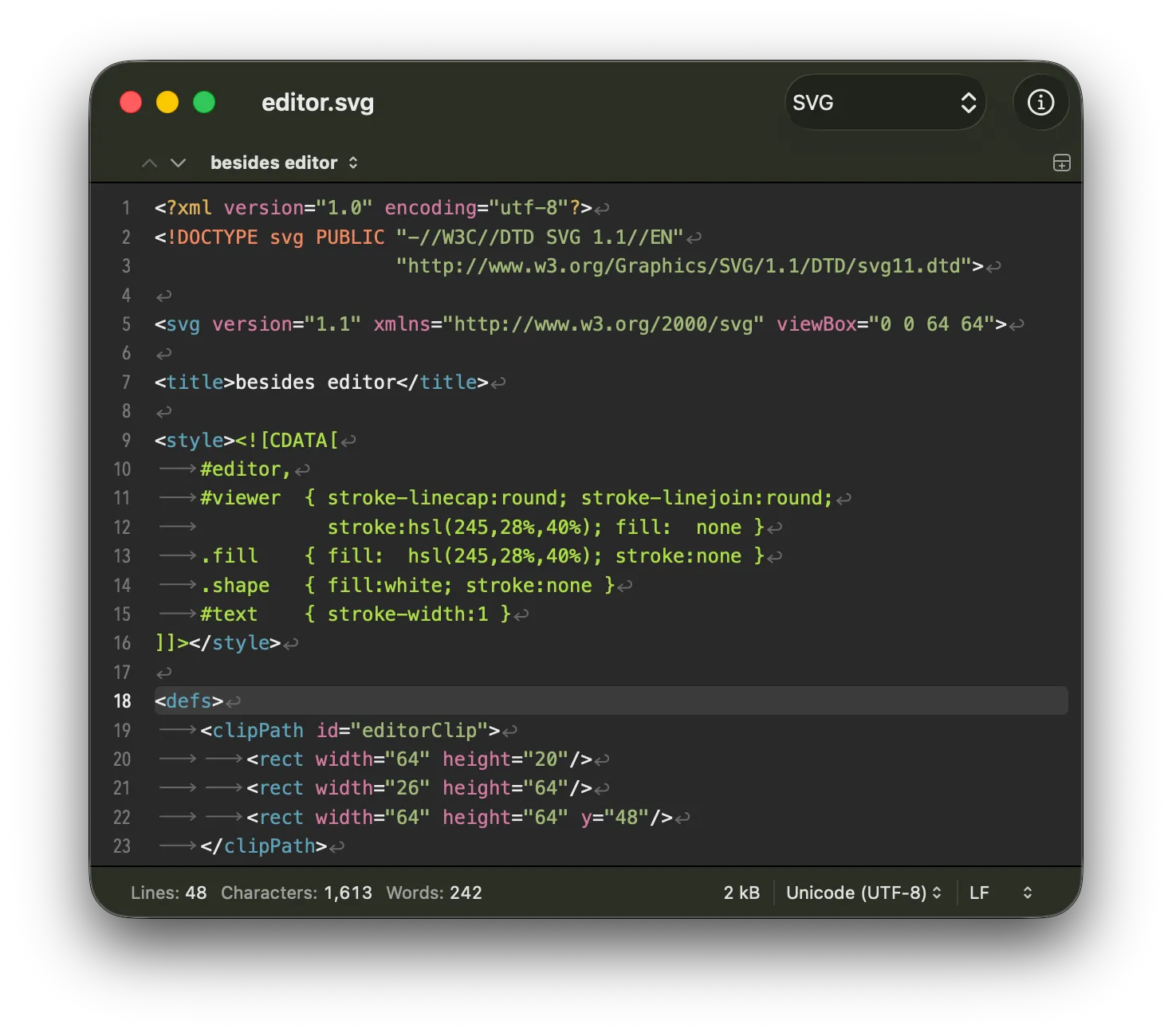Click line number 1 in the gutter
1172x1036 pixels.
[x=126, y=208]
